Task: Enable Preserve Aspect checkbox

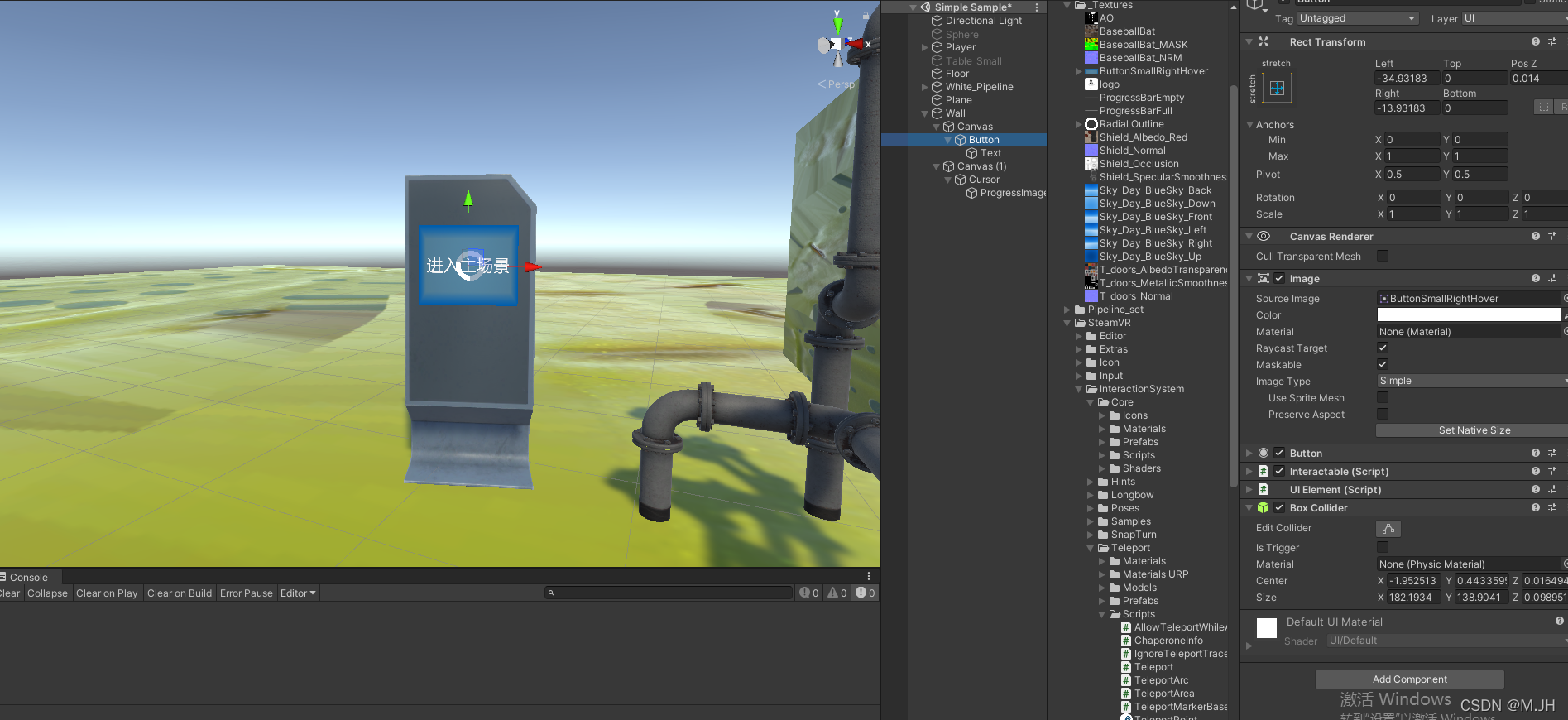Action: tap(1383, 414)
